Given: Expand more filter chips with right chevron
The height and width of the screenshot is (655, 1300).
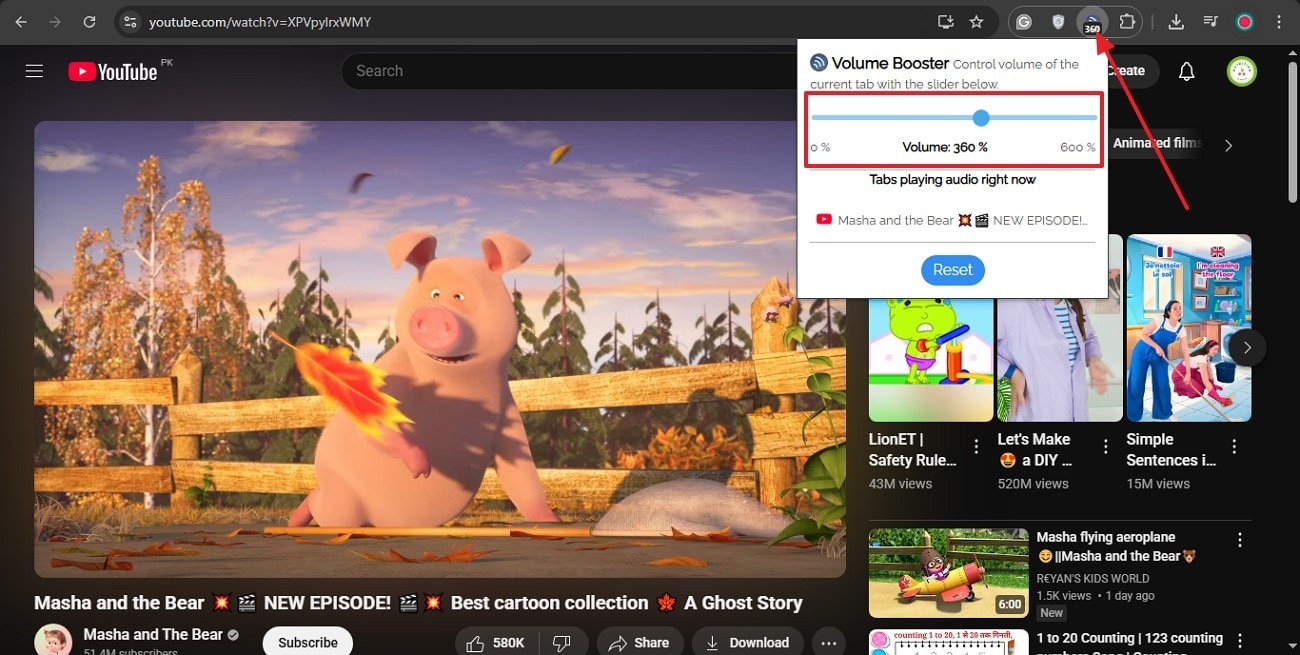Looking at the screenshot, I should pyautogui.click(x=1229, y=145).
